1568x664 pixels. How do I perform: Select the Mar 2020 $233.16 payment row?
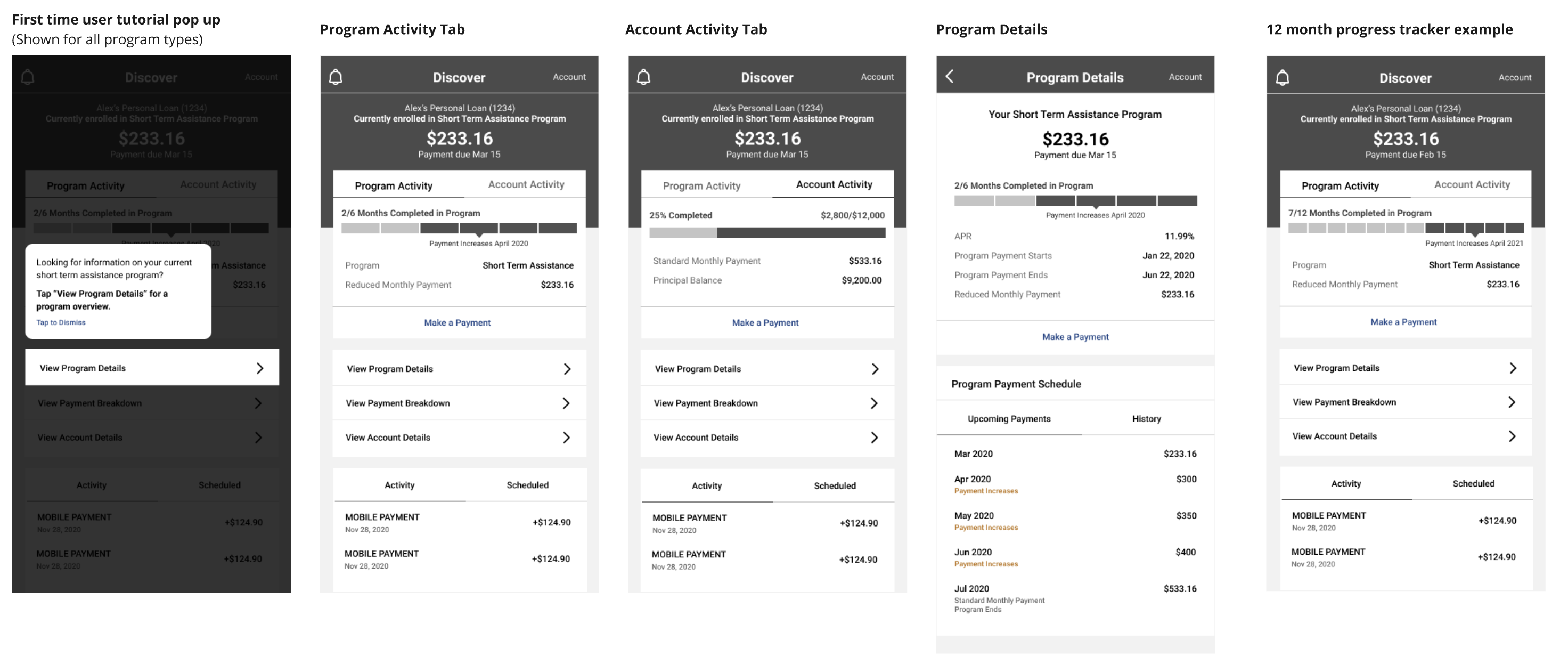pos(1075,453)
